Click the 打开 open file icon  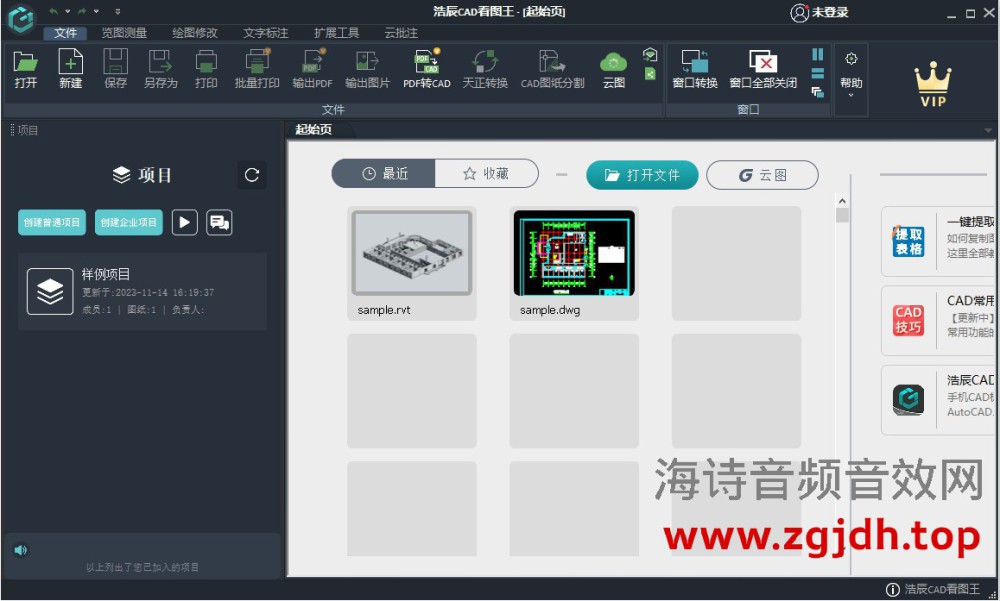pyautogui.click(x=26, y=69)
